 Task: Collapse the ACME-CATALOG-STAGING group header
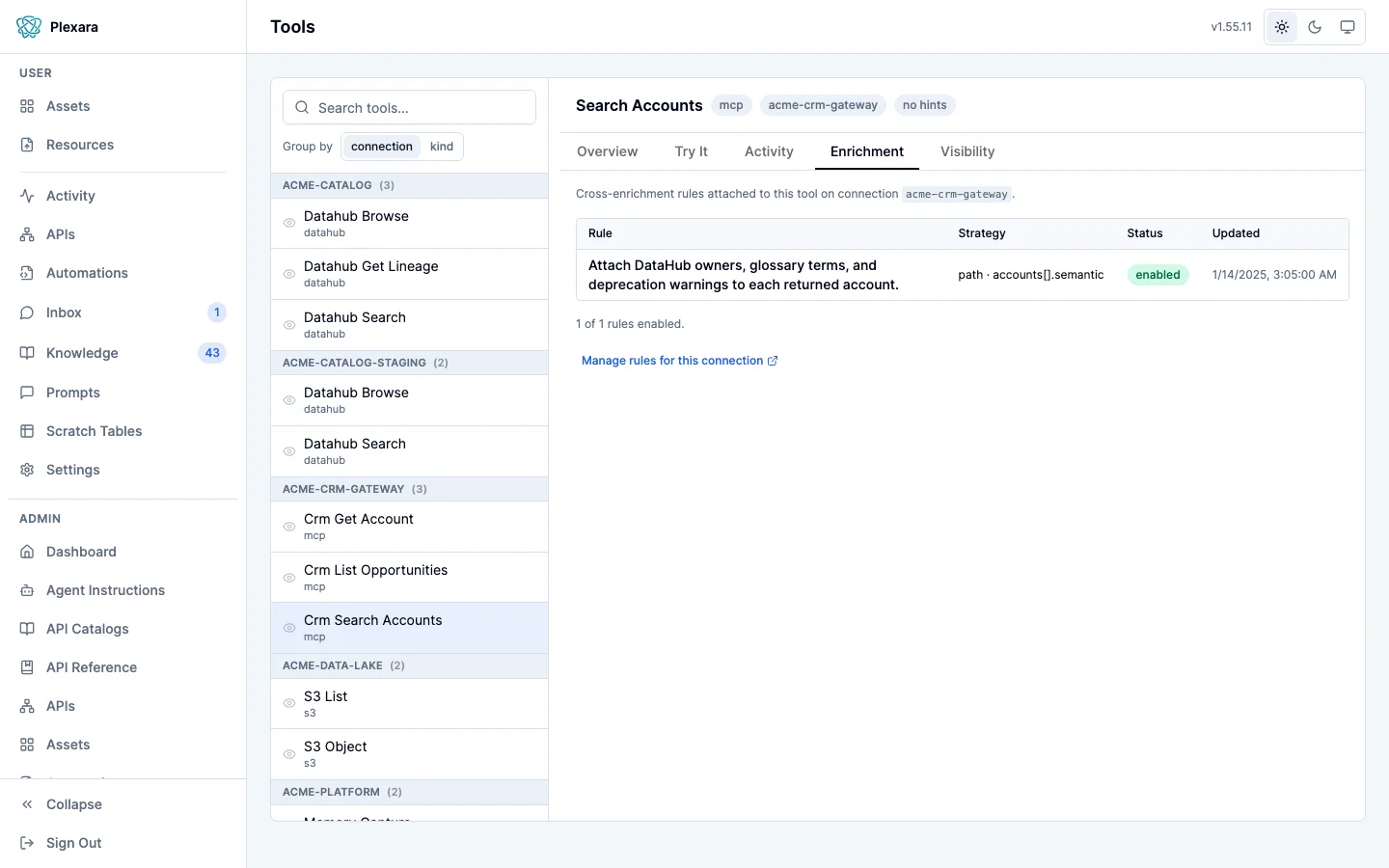point(409,363)
